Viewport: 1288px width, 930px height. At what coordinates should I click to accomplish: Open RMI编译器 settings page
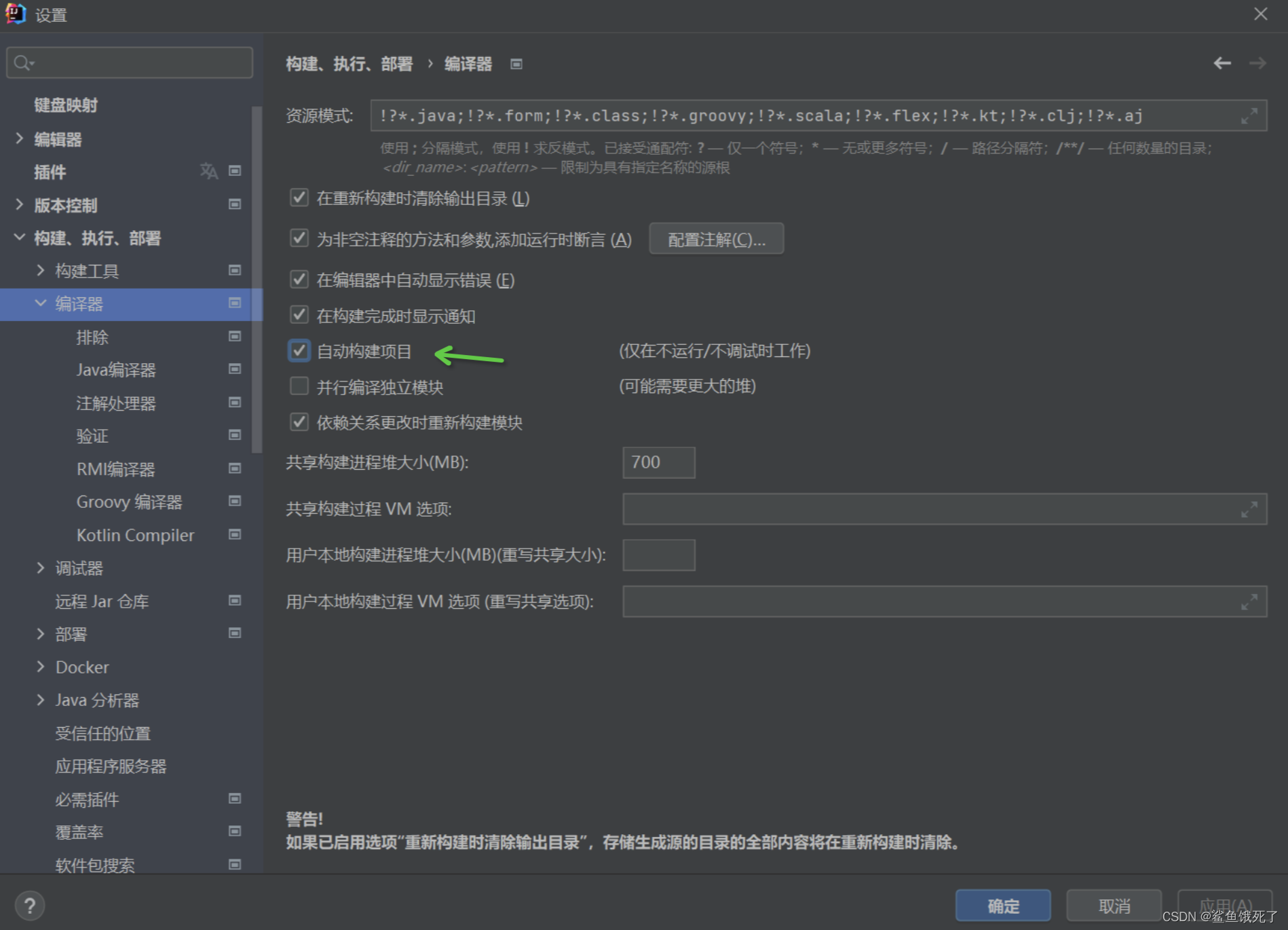tap(115, 469)
